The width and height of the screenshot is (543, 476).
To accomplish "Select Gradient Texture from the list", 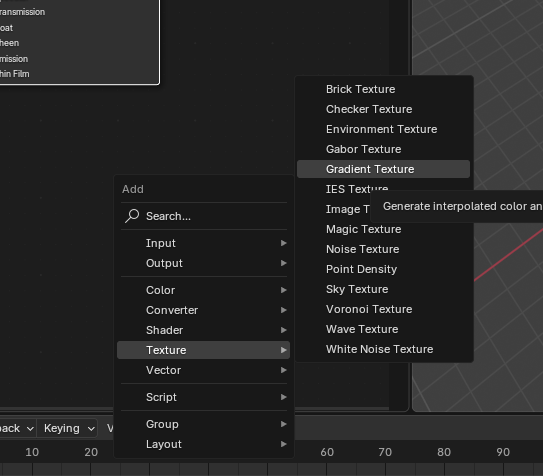I will [x=383, y=169].
